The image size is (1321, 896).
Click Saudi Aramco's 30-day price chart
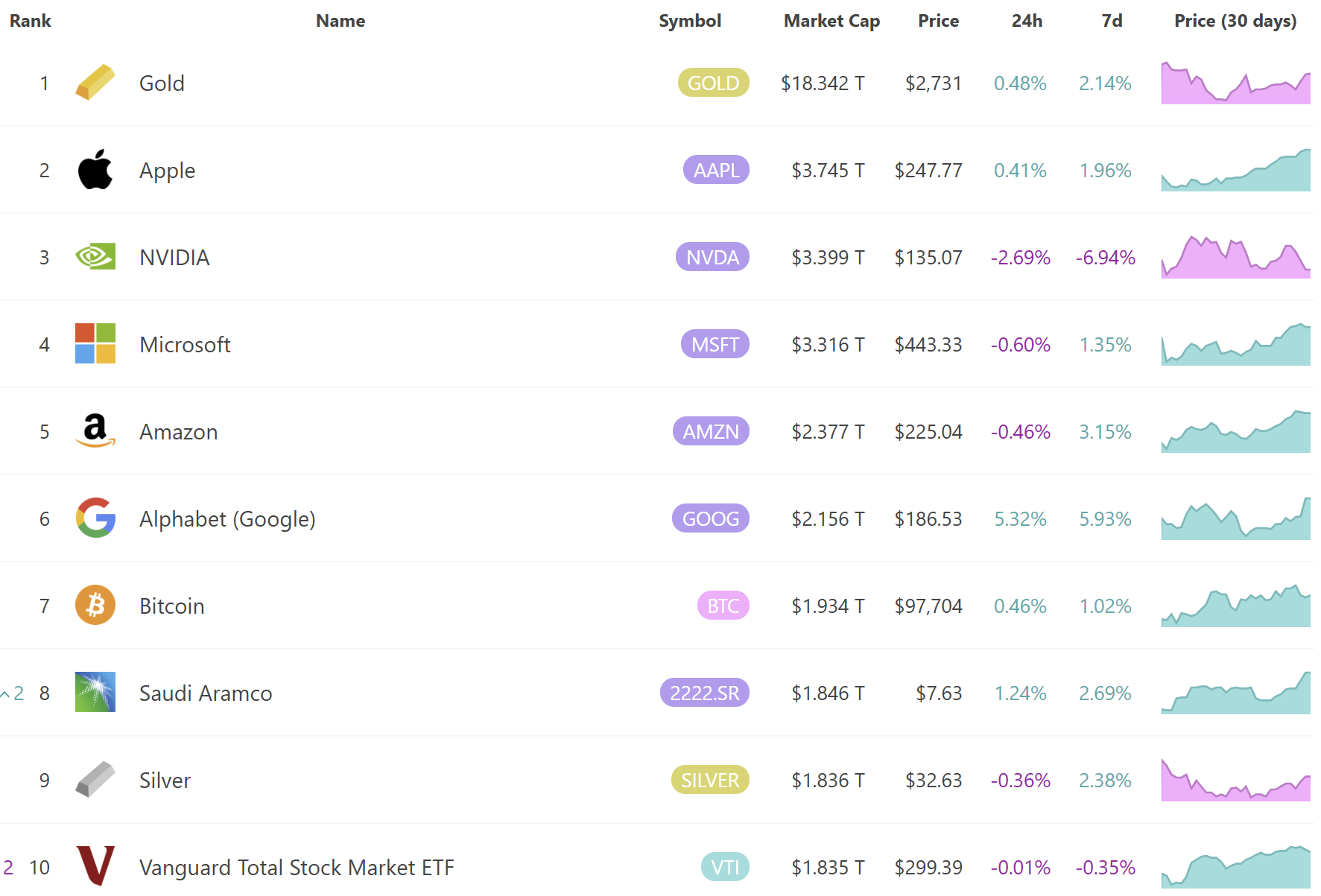coord(1235,693)
